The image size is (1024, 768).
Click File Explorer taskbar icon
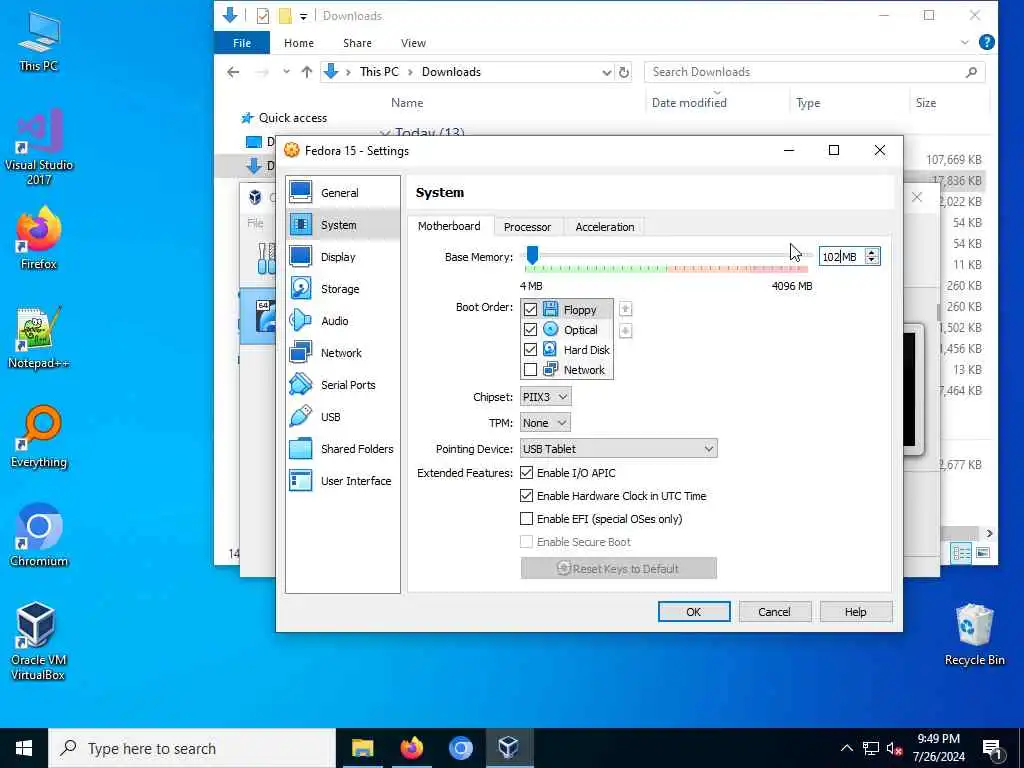[362, 748]
